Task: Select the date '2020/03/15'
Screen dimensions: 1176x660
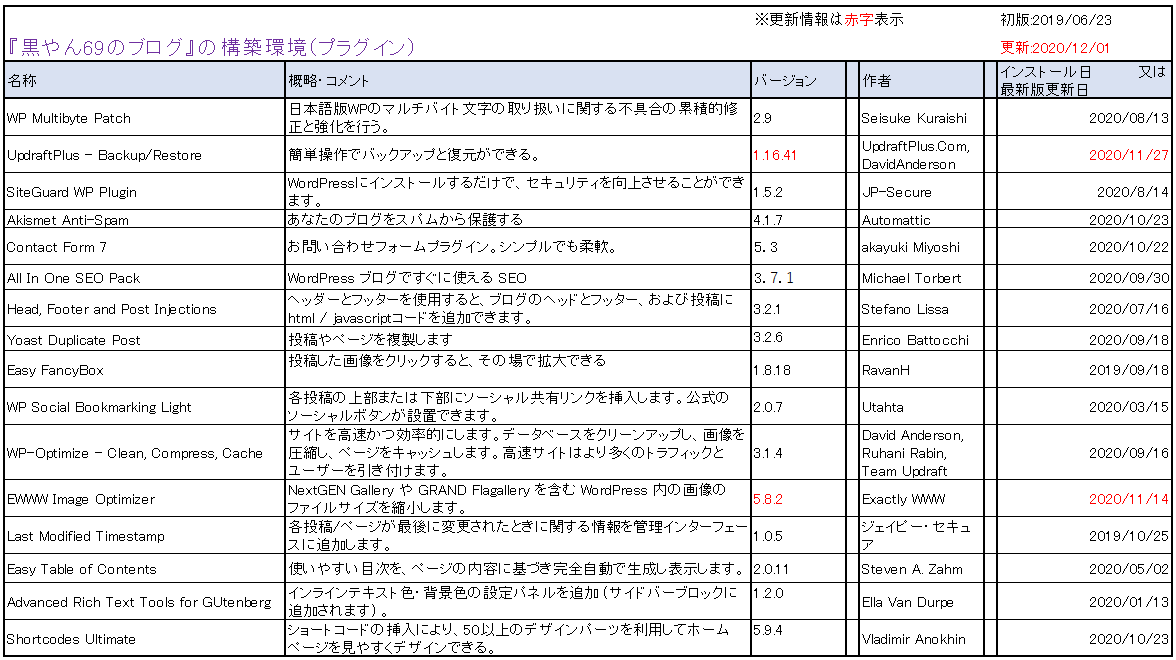Action: coord(1129,407)
